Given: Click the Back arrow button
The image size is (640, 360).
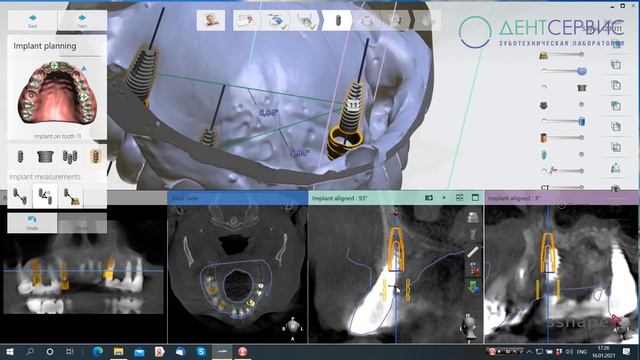Looking at the screenshot, I should click(x=33, y=20).
